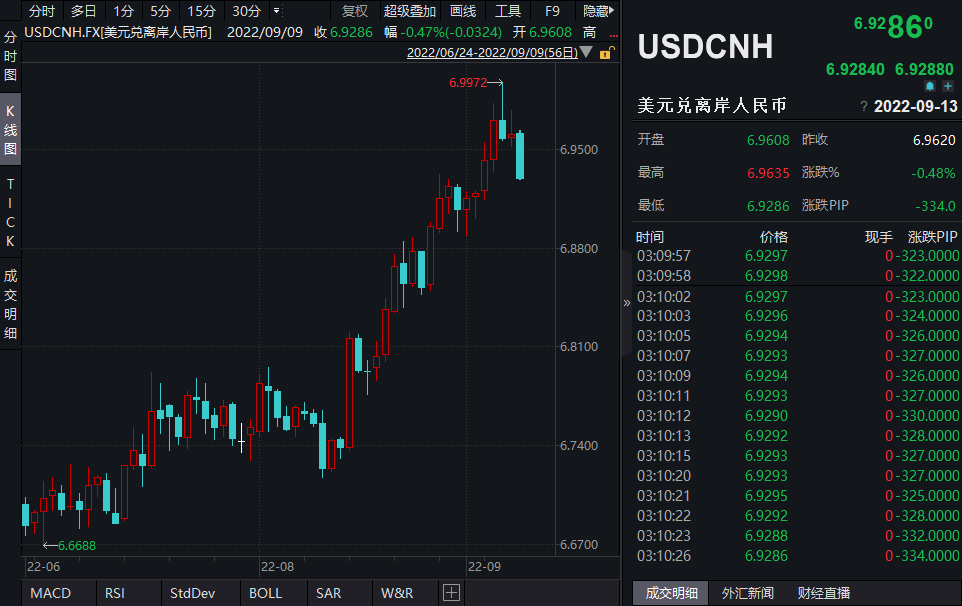Open the 分时图 view in left sidebar

click(x=10, y=56)
